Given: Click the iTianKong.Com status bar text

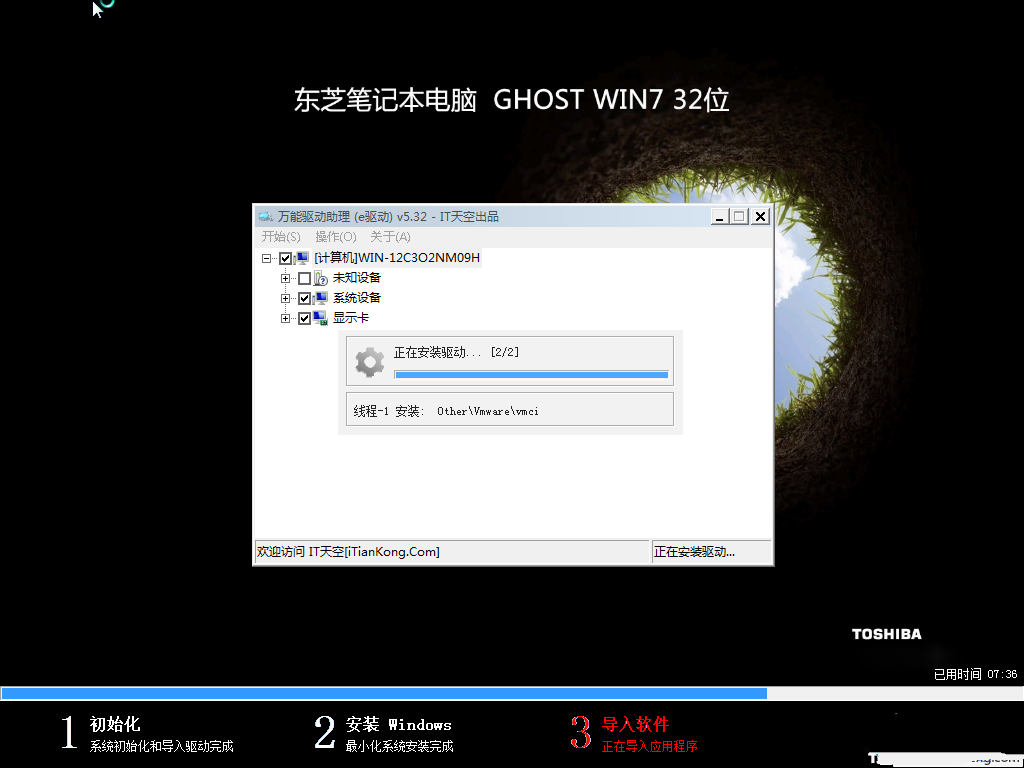Looking at the screenshot, I should click(x=348, y=552).
